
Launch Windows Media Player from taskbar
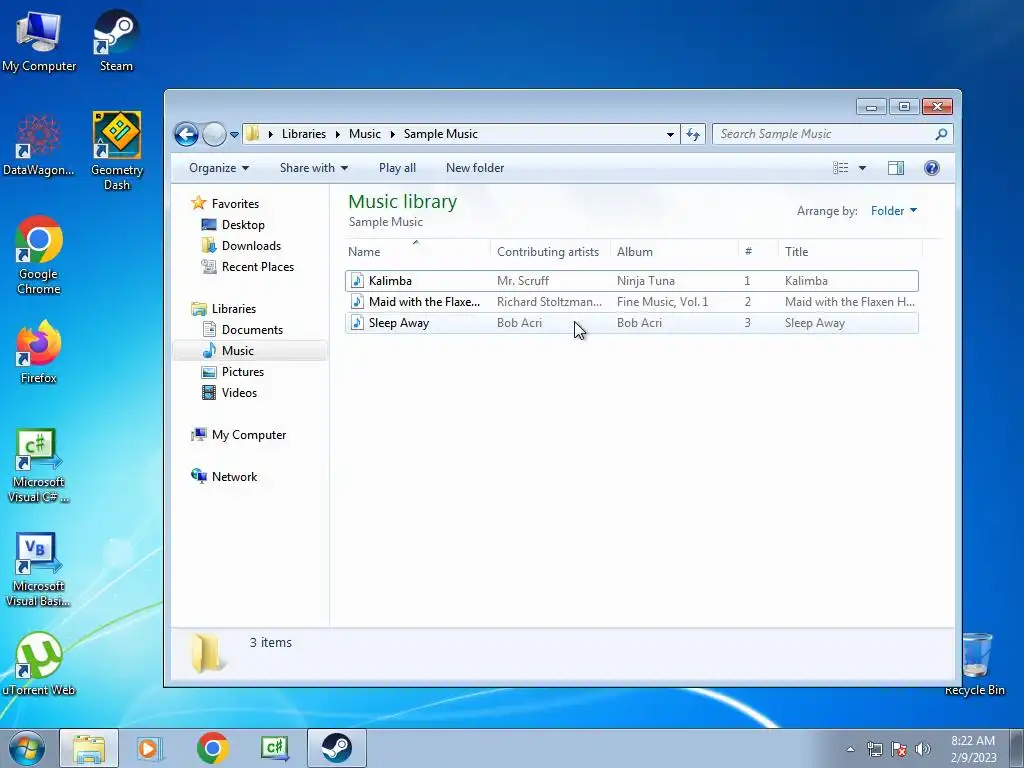(151, 748)
